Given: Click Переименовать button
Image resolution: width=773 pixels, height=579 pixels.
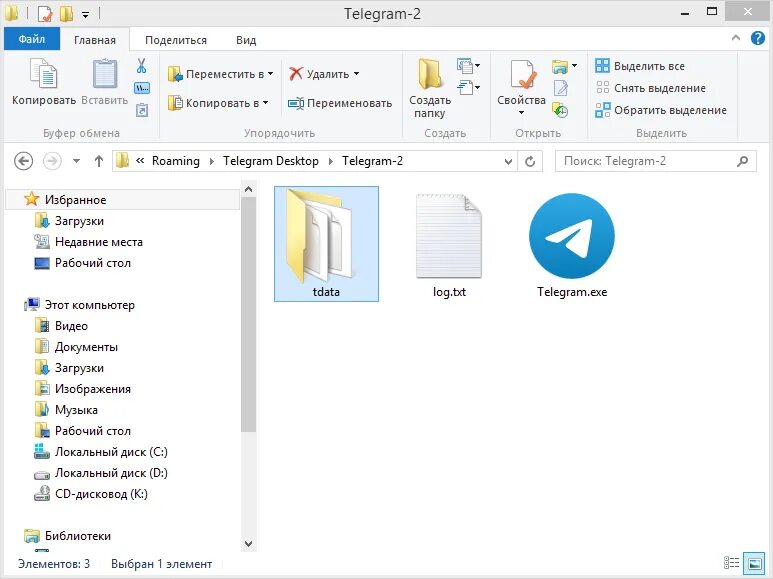Looking at the screenshot, I should point(340,103).
